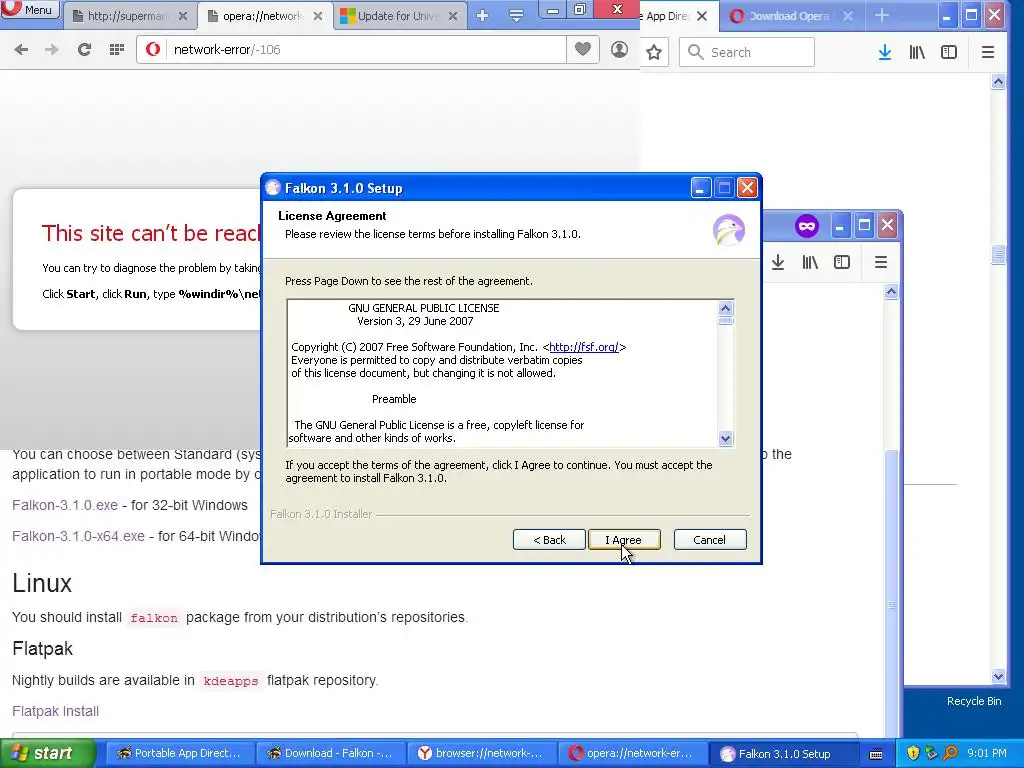This screenshot has height=768, width=1024.
Task: Click private browsing mask icon
Action: [x=807, y=226]
